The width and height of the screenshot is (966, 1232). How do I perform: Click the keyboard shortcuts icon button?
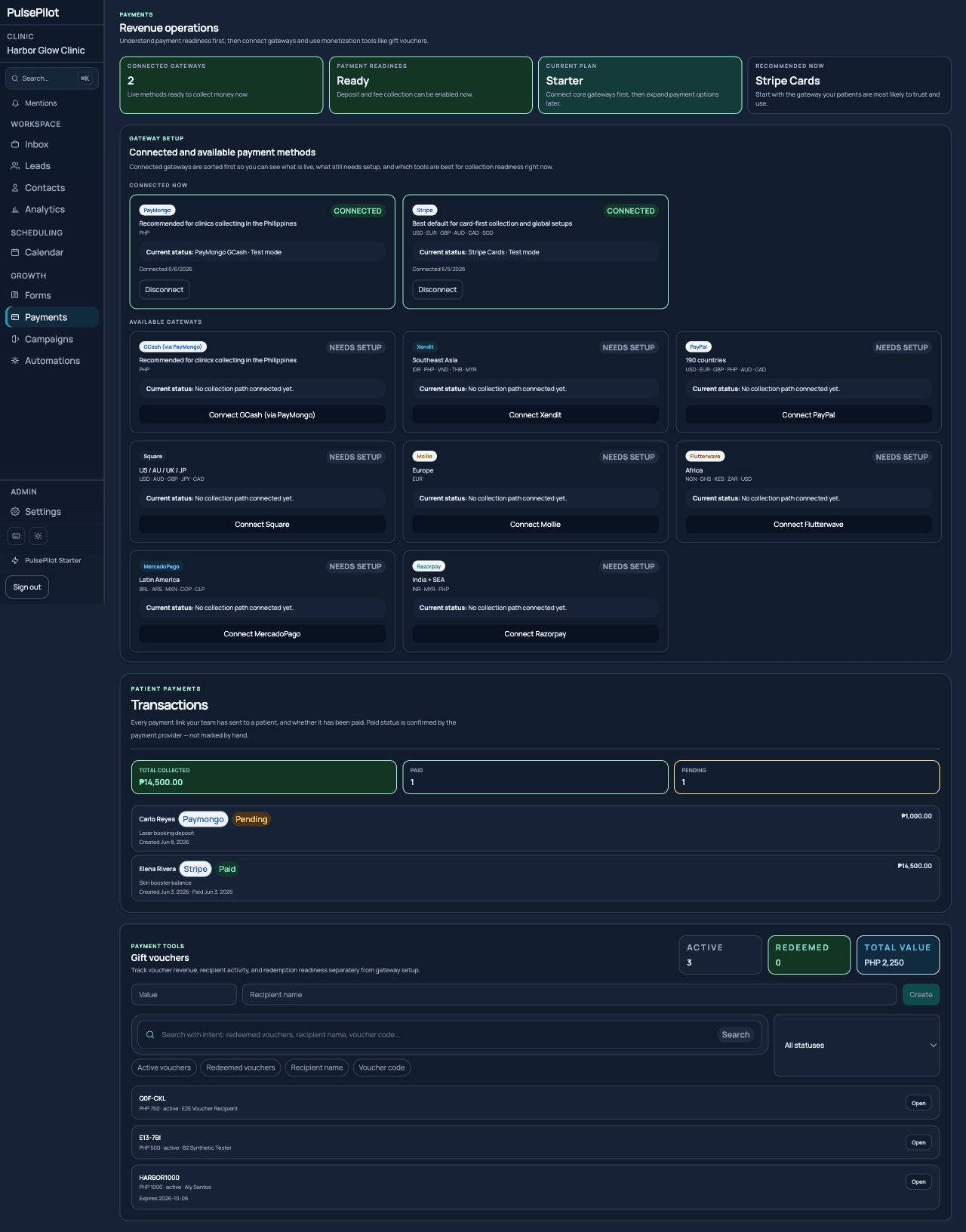coord(17,536)
